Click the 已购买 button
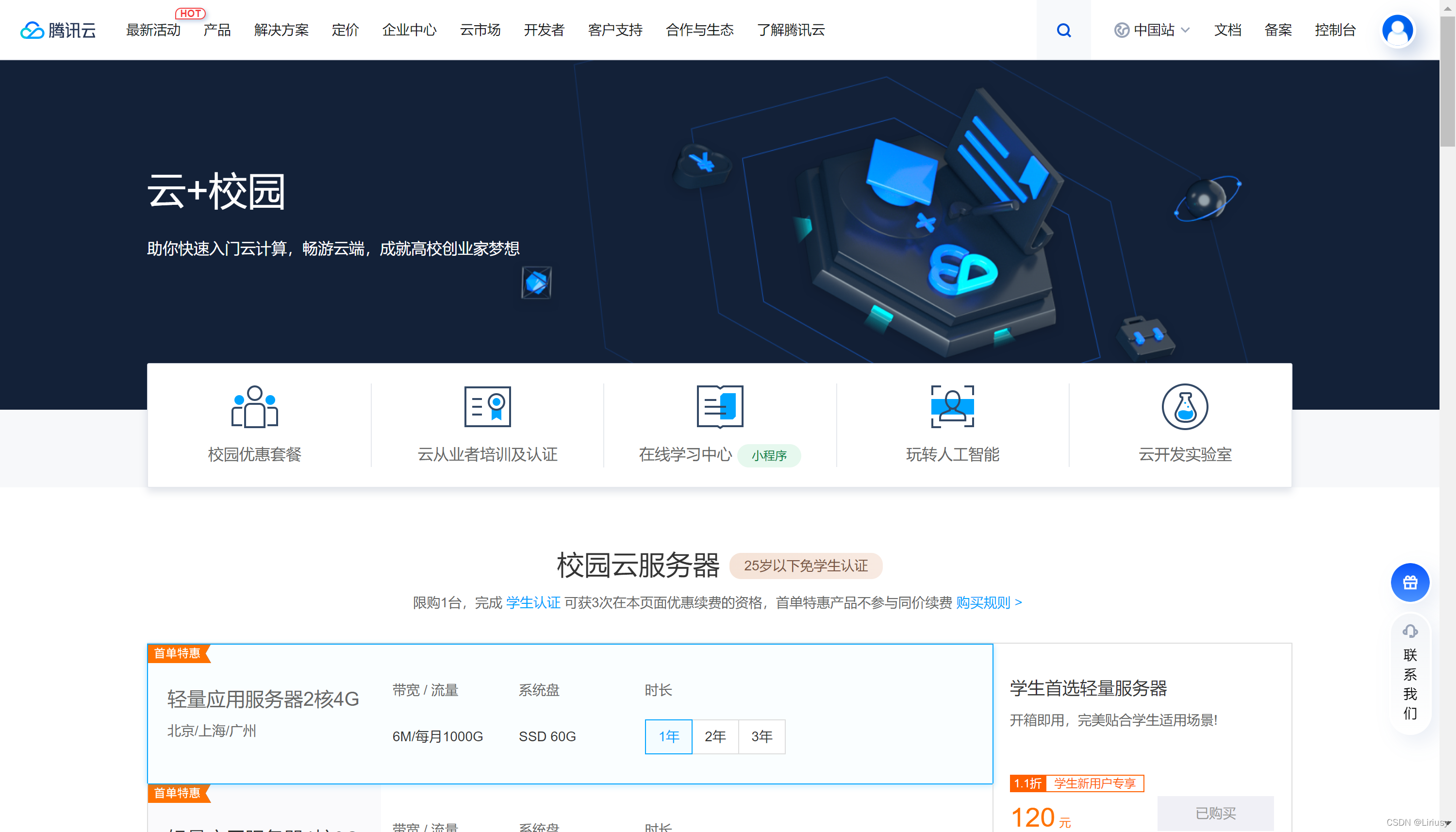Viewport: 1456px width, 832px height. [1215, 813]
